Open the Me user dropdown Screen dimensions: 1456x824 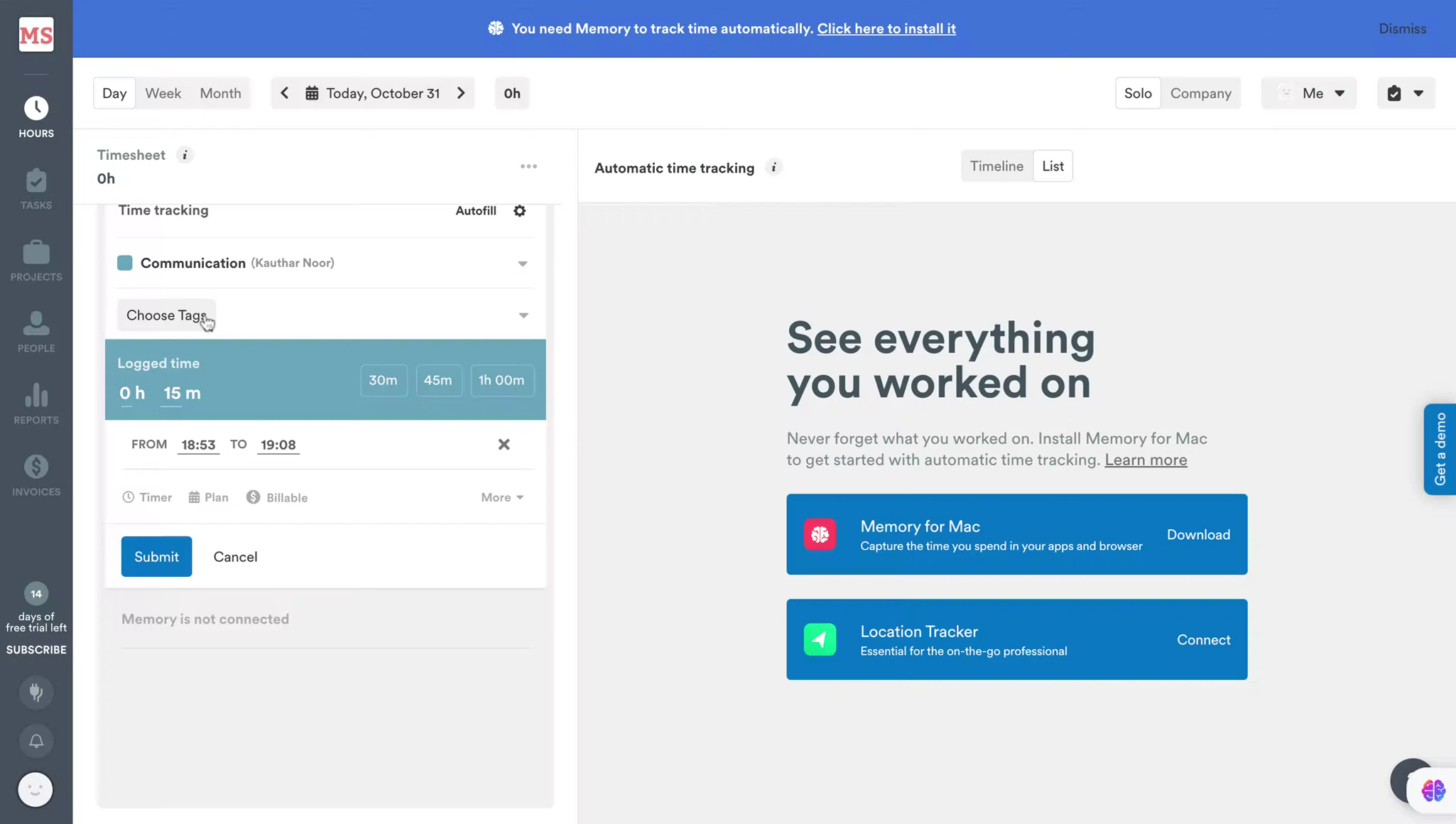click(x=1308, y=93)
